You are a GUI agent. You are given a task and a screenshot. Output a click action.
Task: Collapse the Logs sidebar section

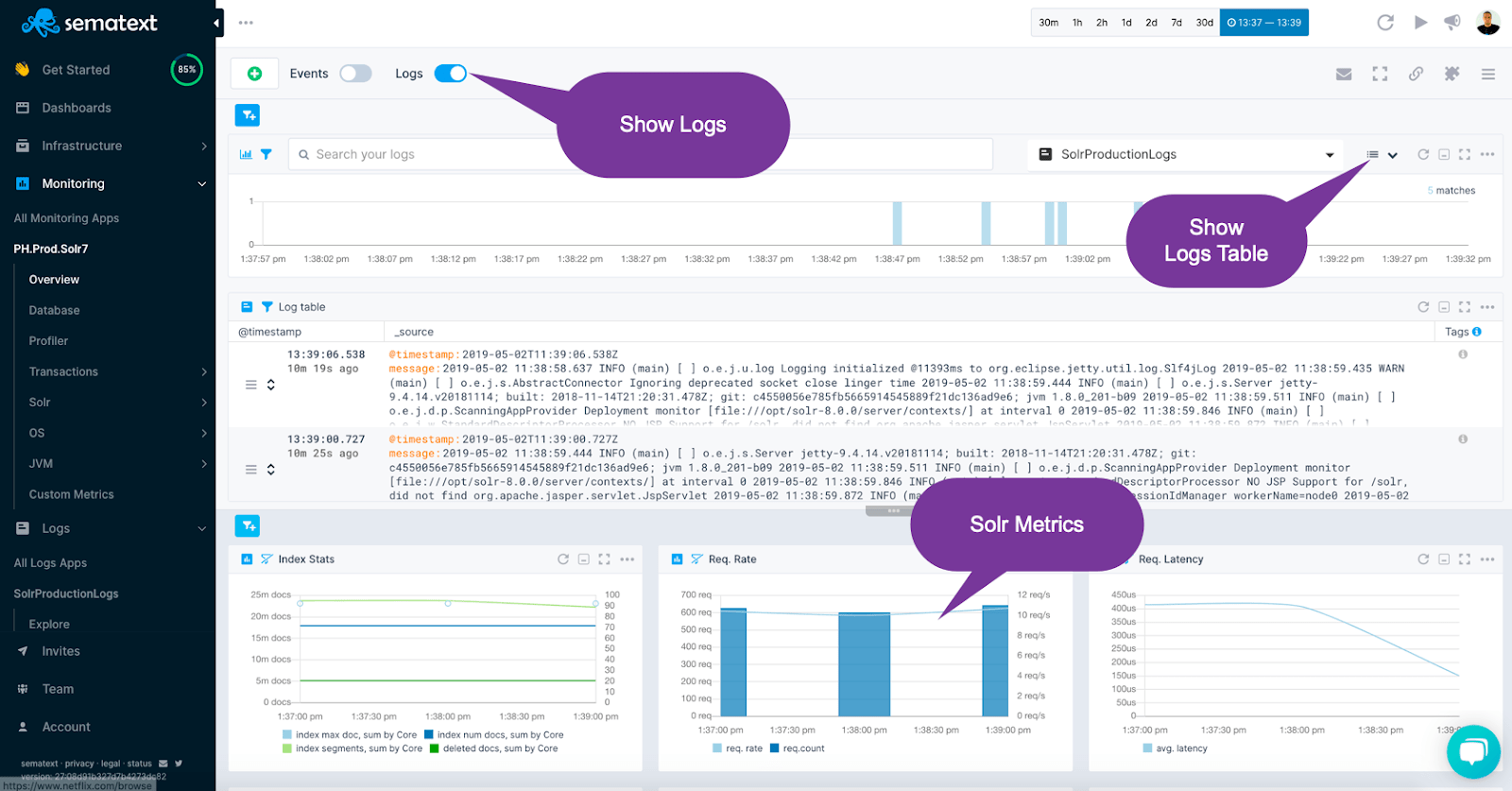click(x=202, y=528)
